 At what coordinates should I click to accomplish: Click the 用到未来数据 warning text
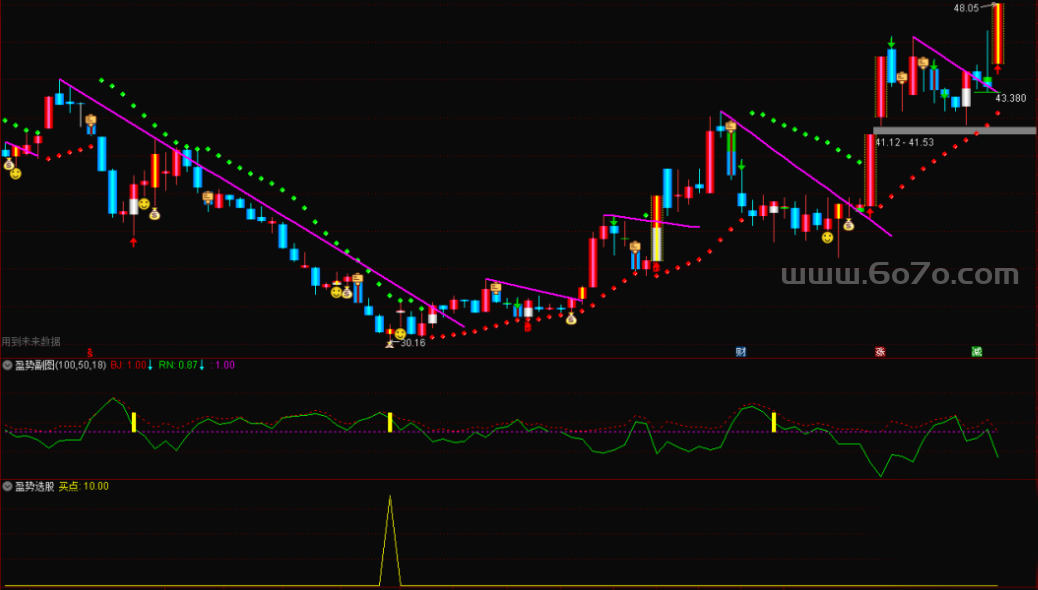click(31, 341)
